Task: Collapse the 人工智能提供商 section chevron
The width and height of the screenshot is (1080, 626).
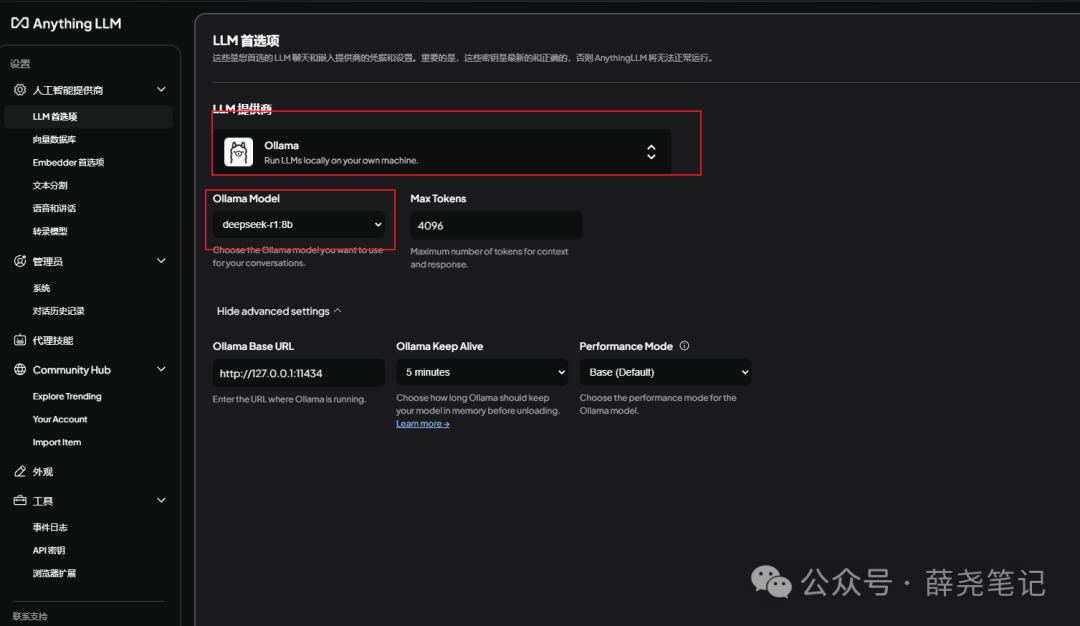Action: 161,90
